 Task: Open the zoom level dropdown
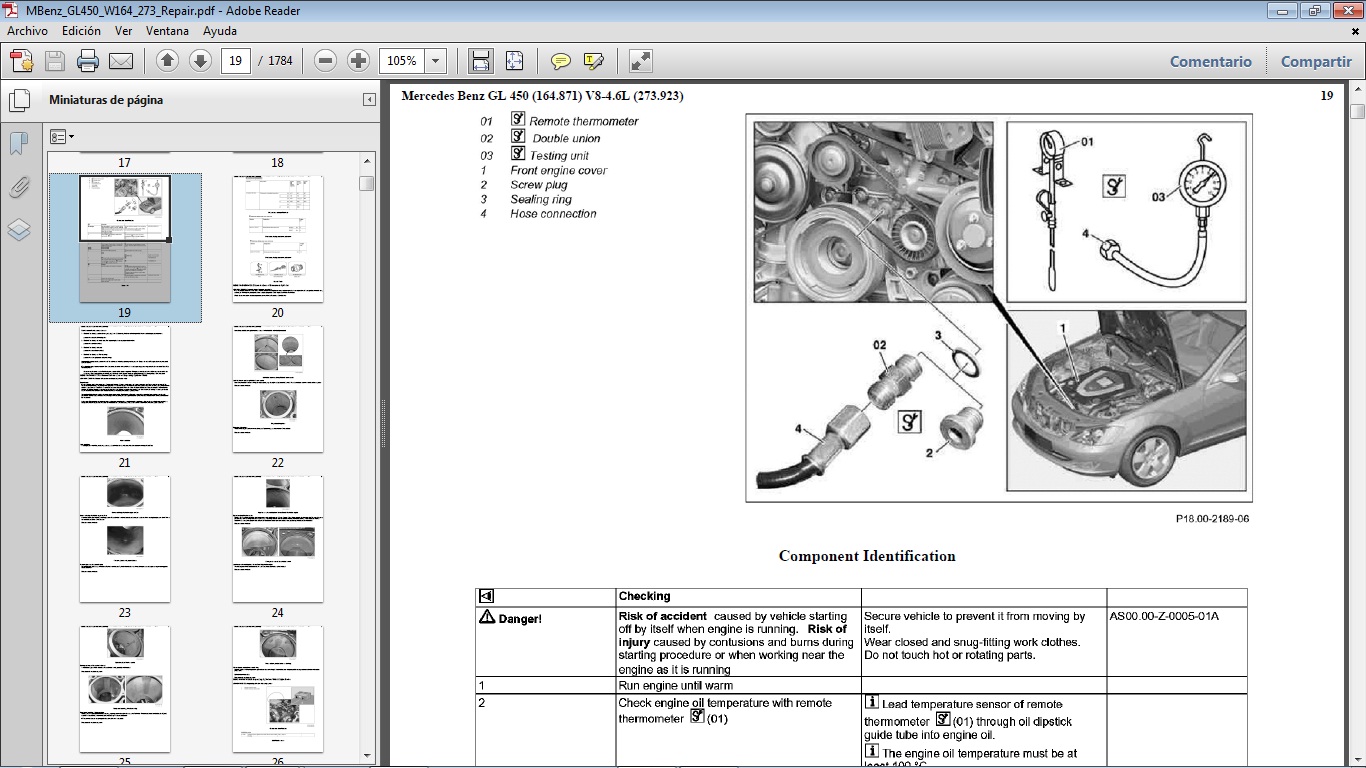(436, 61)
